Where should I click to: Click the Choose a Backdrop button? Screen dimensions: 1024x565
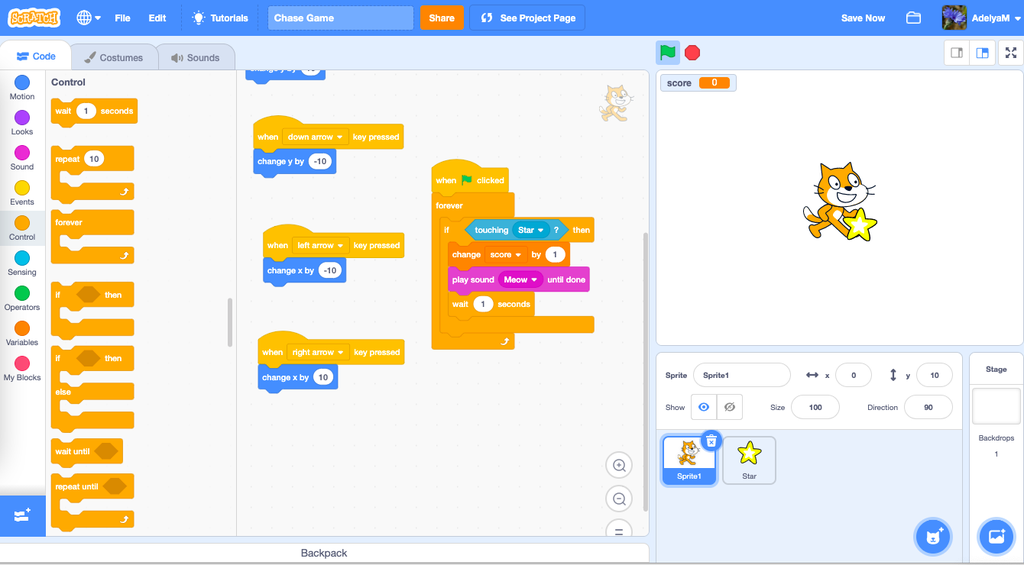coord(996,537)
